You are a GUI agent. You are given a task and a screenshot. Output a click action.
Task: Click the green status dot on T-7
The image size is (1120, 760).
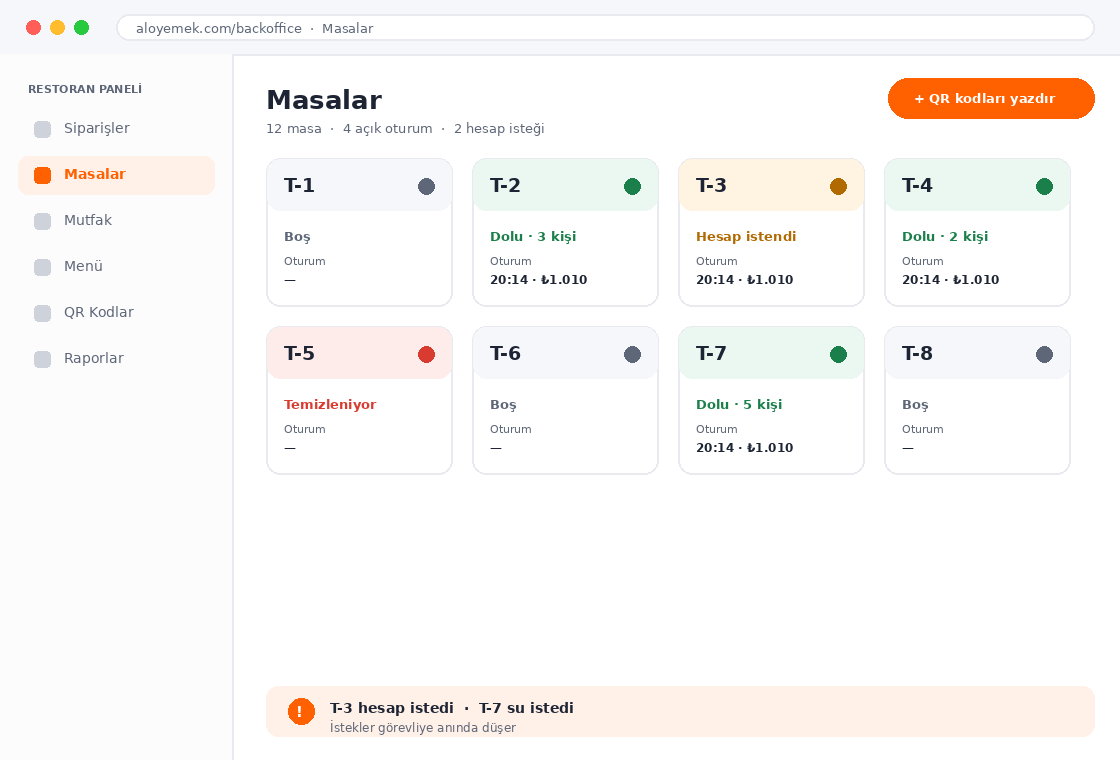click(x=839, y=354)
